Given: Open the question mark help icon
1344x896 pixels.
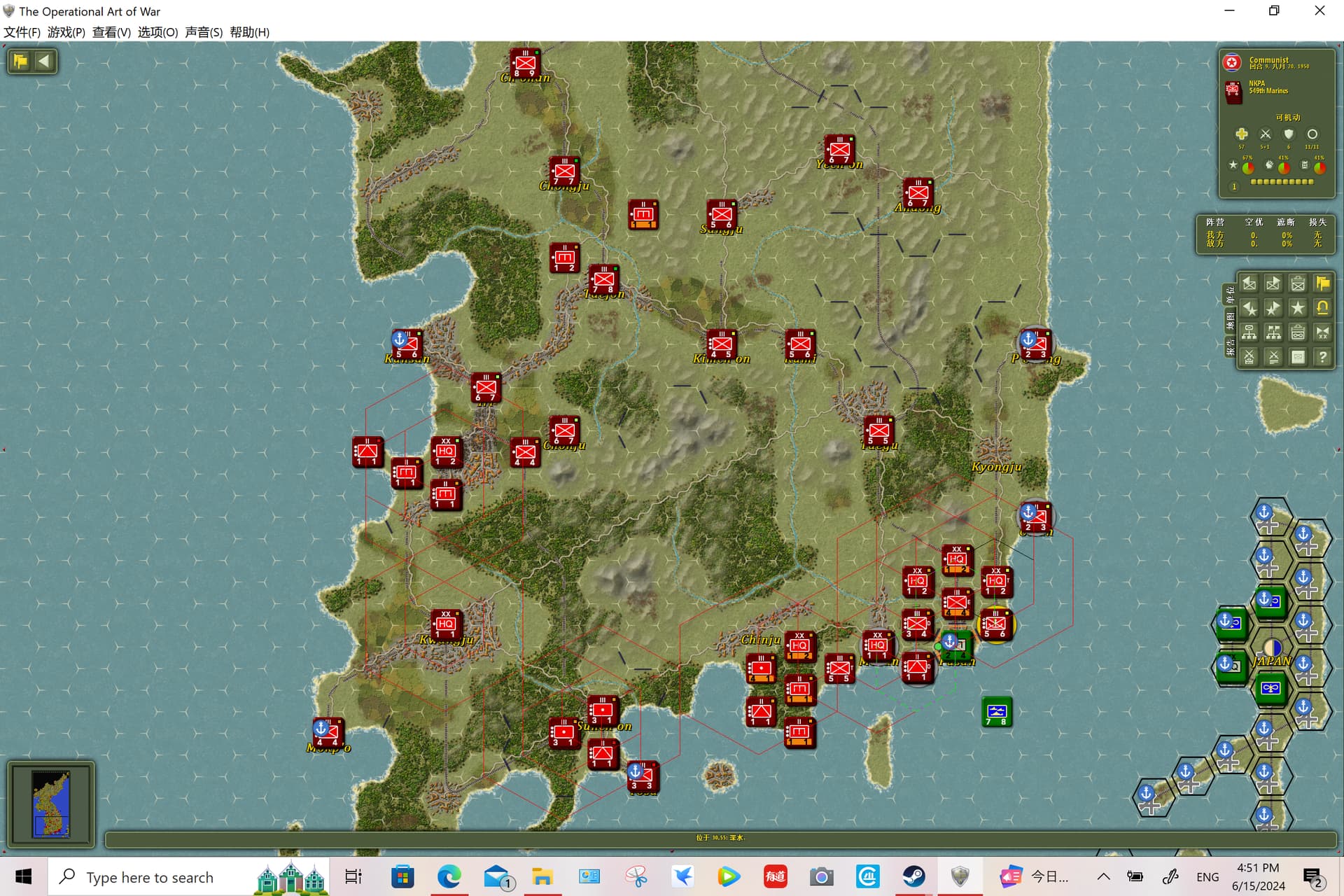Looking at the screenshot, I should pyautogui.click(x=1322, y=357).
